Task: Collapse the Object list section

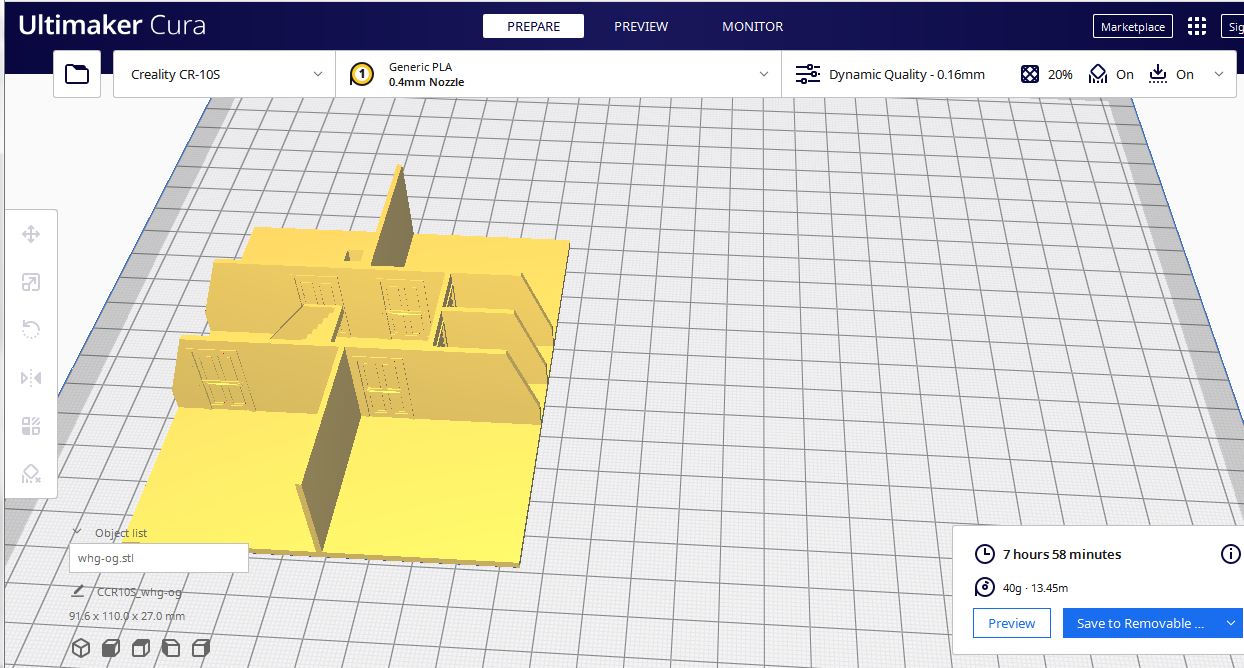Action: tap(77, 533)
